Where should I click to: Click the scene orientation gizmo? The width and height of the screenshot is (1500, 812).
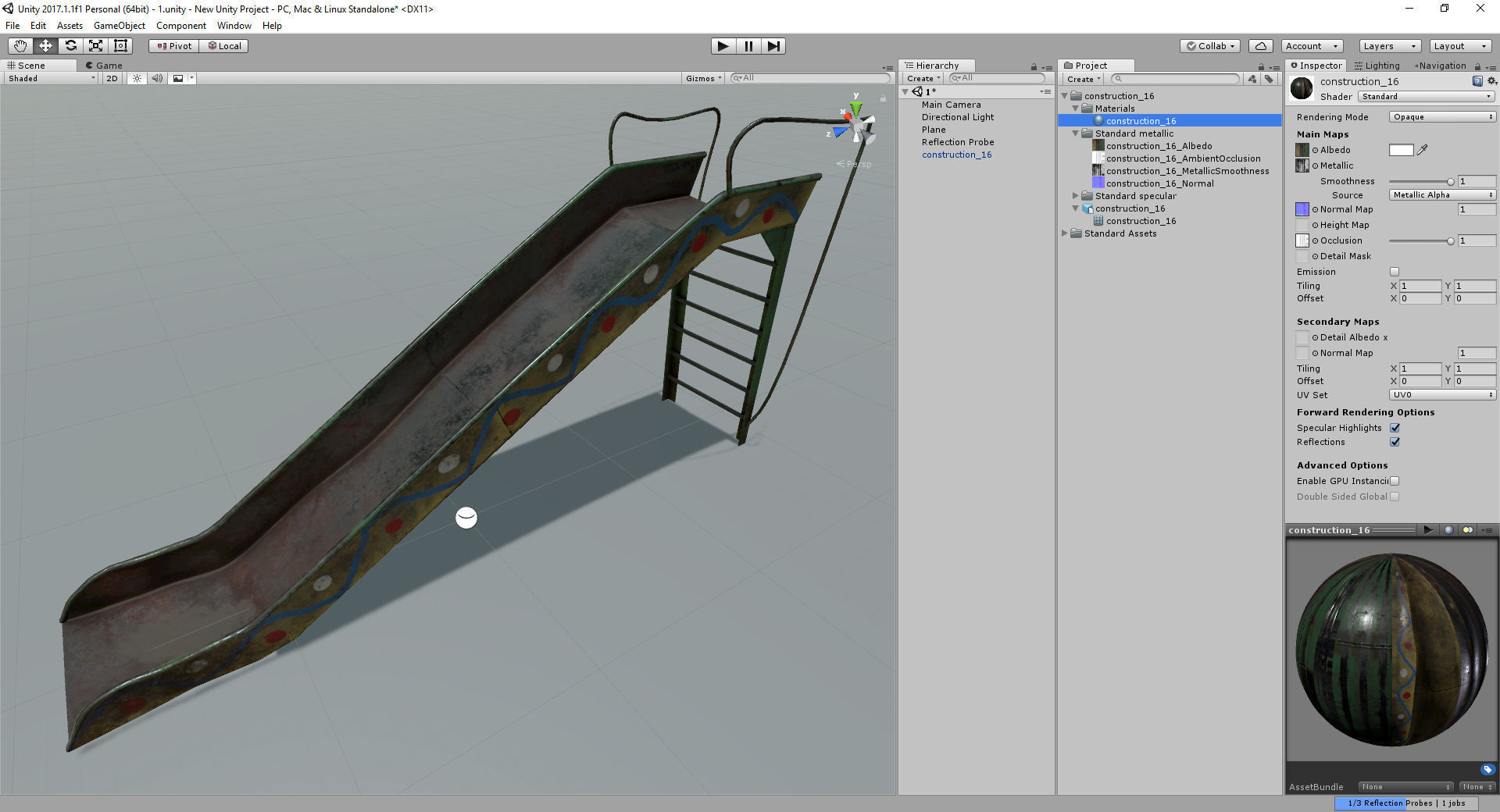(857, 125)
